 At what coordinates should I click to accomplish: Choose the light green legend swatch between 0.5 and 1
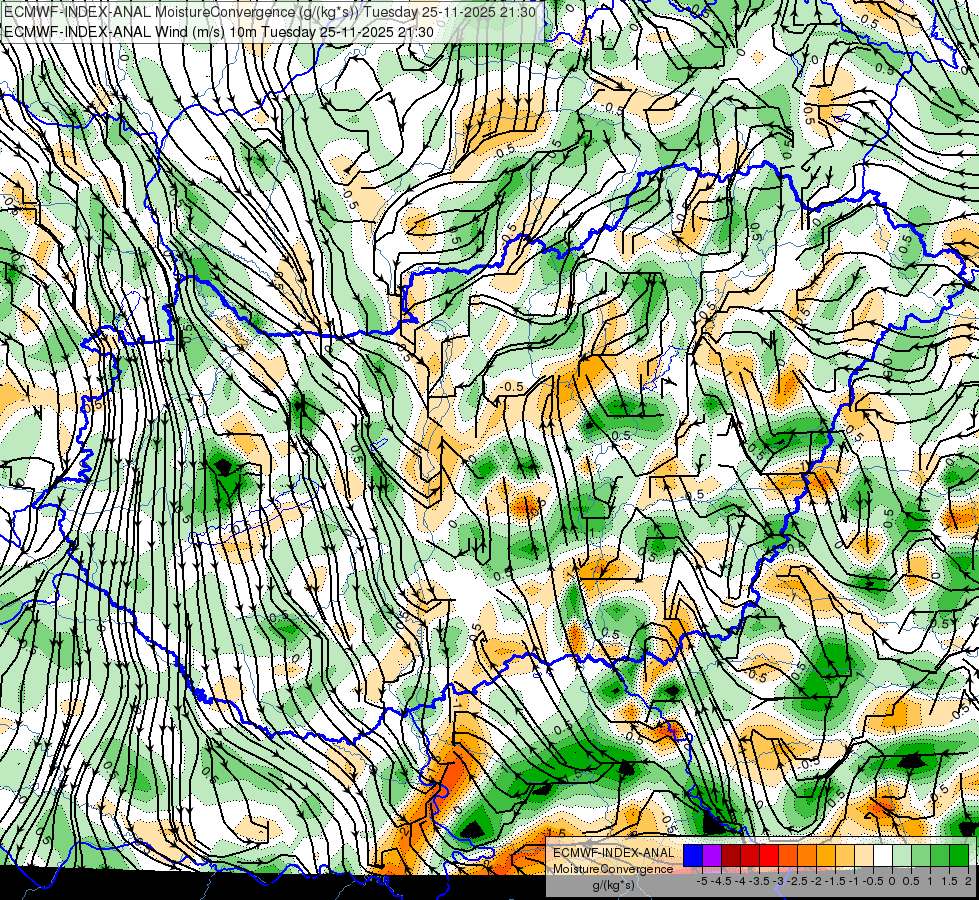pos(921,856)
